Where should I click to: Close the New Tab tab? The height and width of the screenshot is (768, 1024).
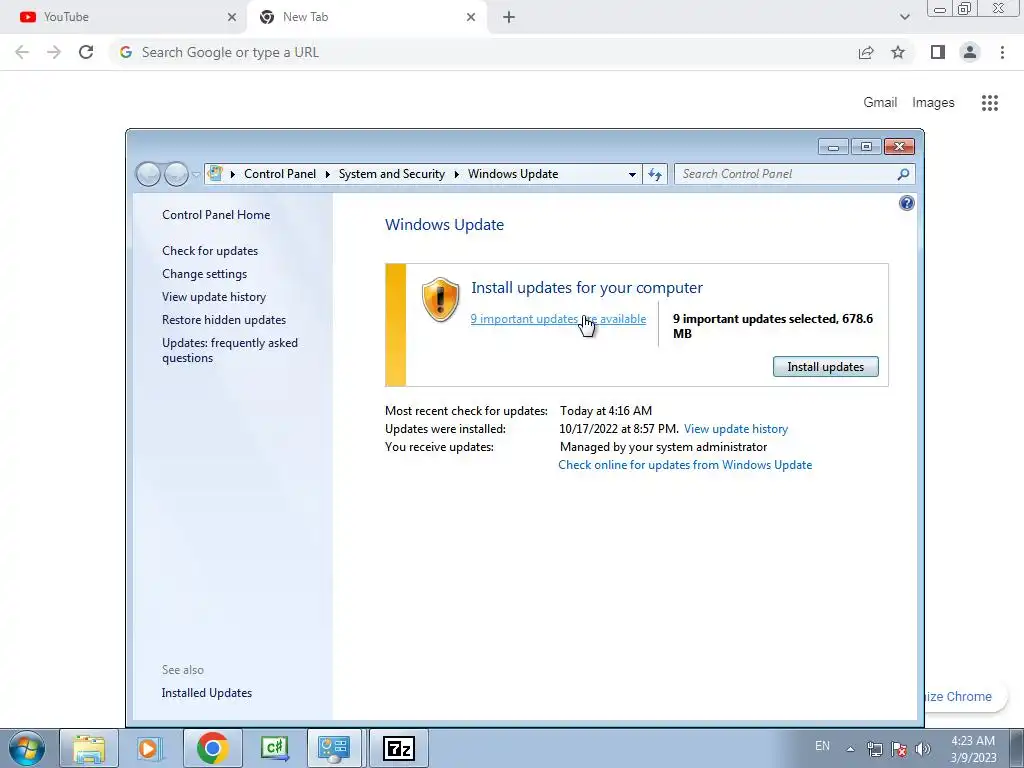pyautogui.click(x=471, y=17)
